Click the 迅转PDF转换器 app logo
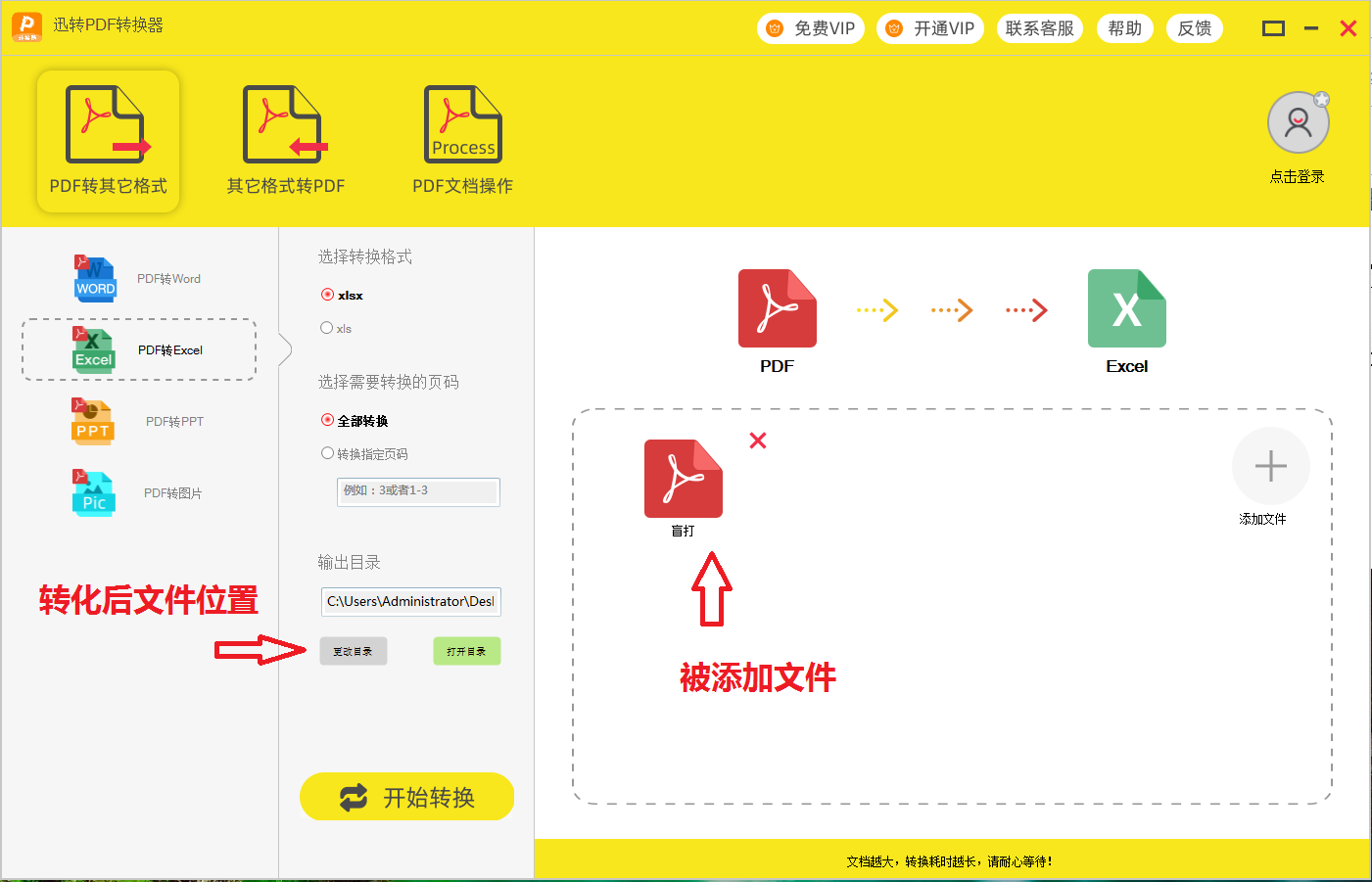Screen dimensions: 1372x882 27,26
